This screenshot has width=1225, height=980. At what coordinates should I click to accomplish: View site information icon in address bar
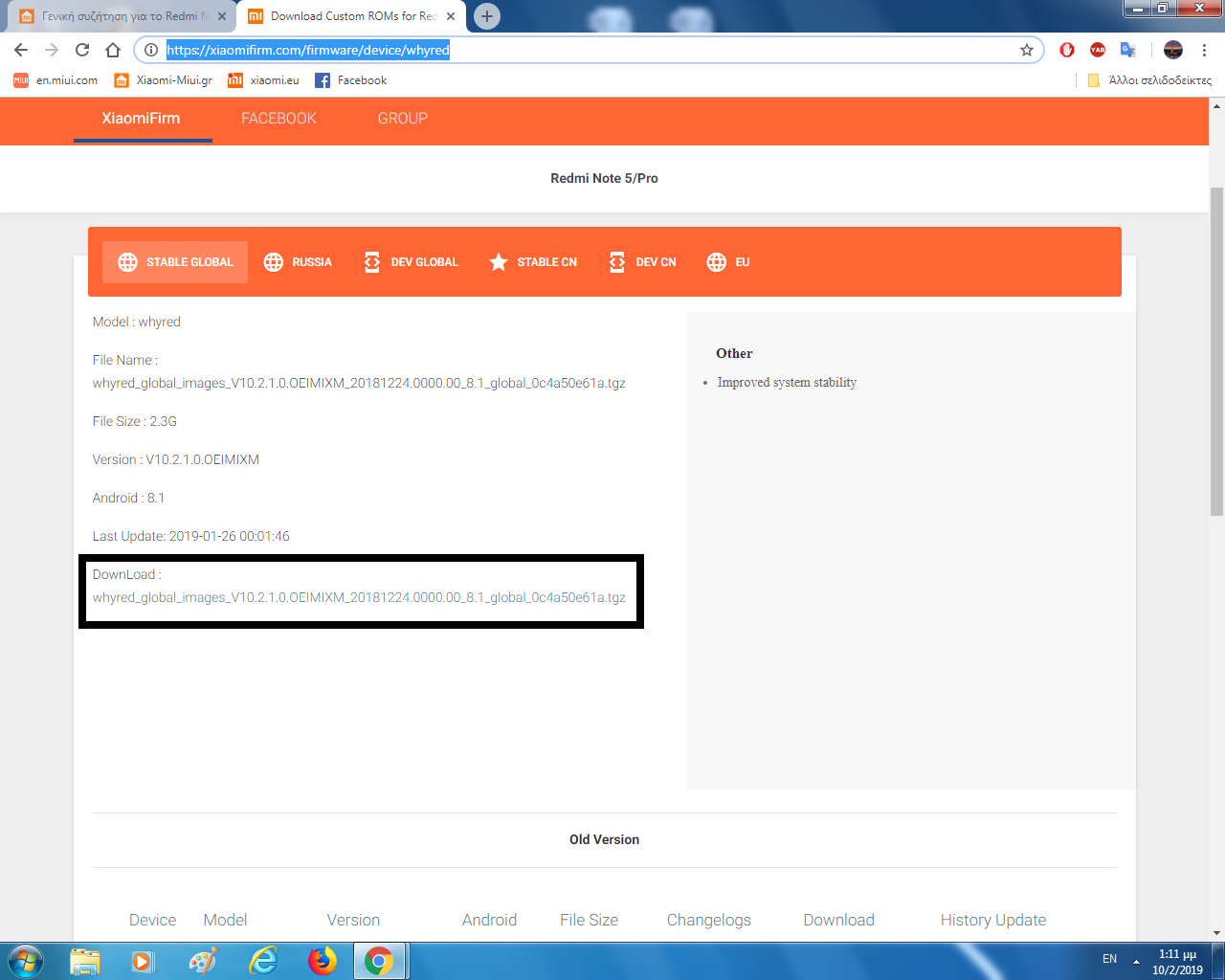click(150, 50)
